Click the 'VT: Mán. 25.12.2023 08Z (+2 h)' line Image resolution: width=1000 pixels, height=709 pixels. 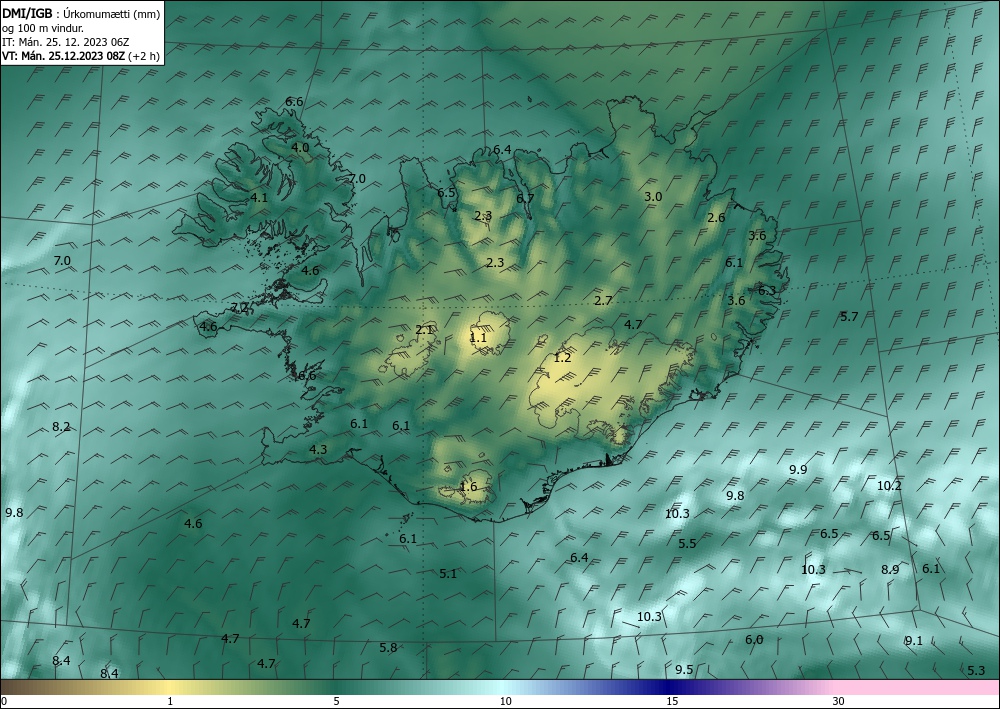click(81, 56)
